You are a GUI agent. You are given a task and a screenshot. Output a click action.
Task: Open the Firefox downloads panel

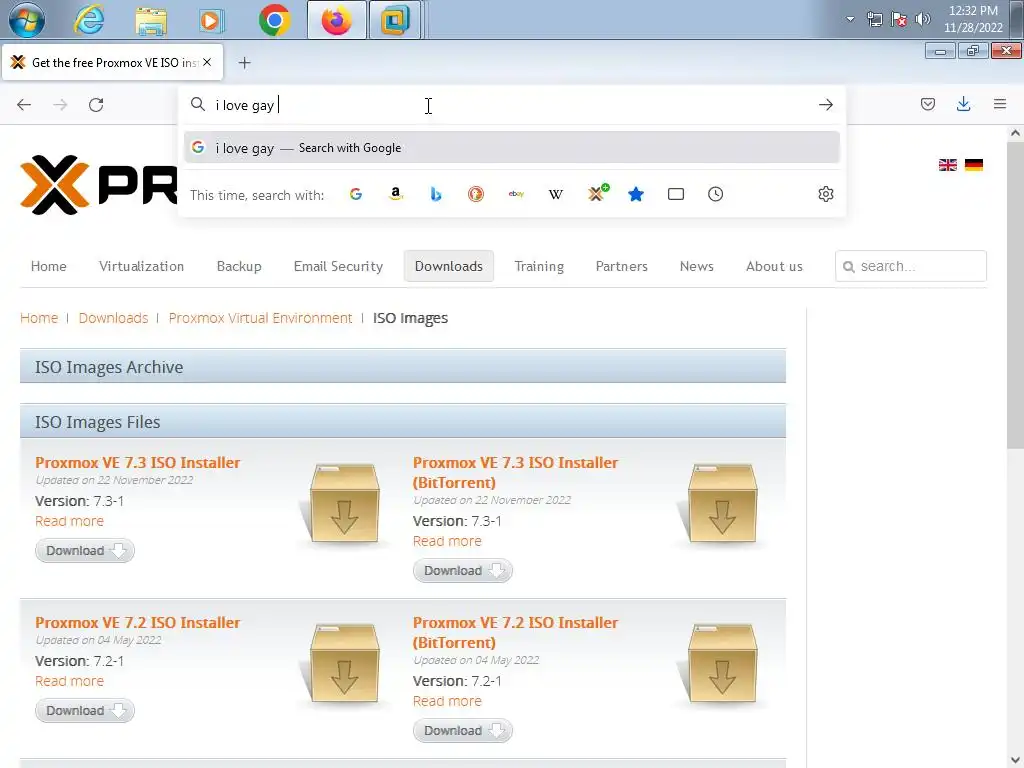coord(963,104)
